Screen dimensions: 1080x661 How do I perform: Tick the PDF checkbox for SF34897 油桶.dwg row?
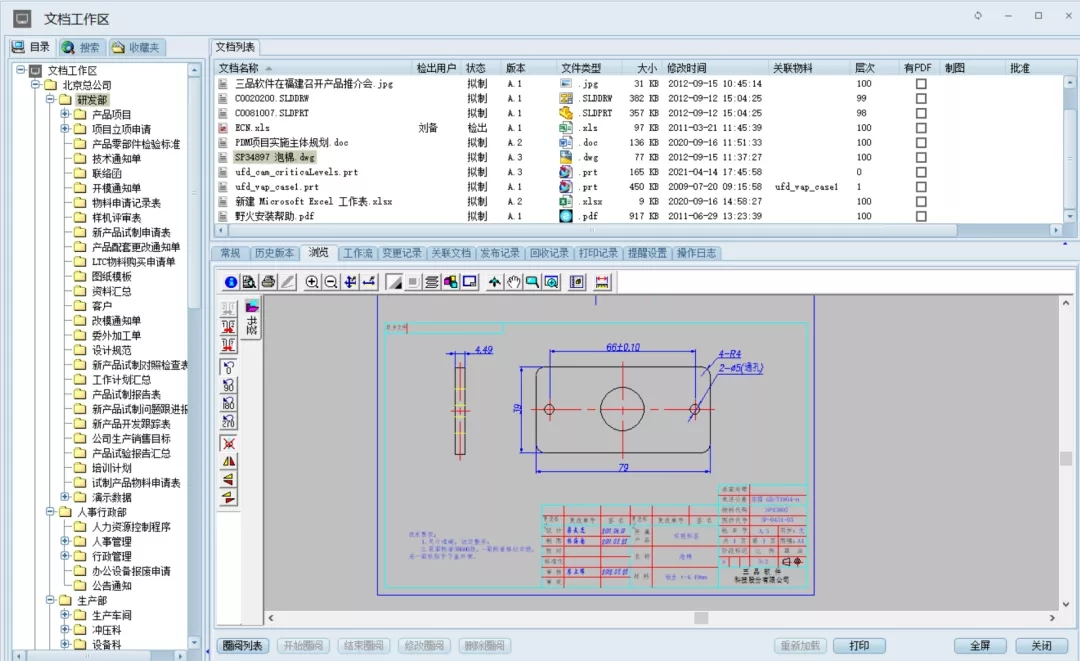point(921,157)
